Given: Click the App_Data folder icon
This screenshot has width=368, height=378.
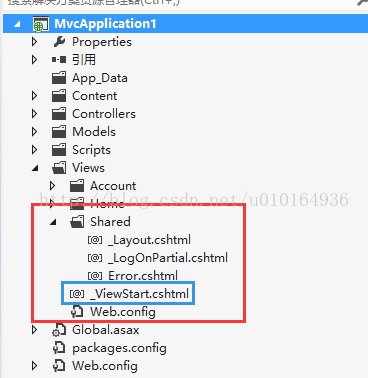Looking at the screenshot, I should click(x=59, y=78).
